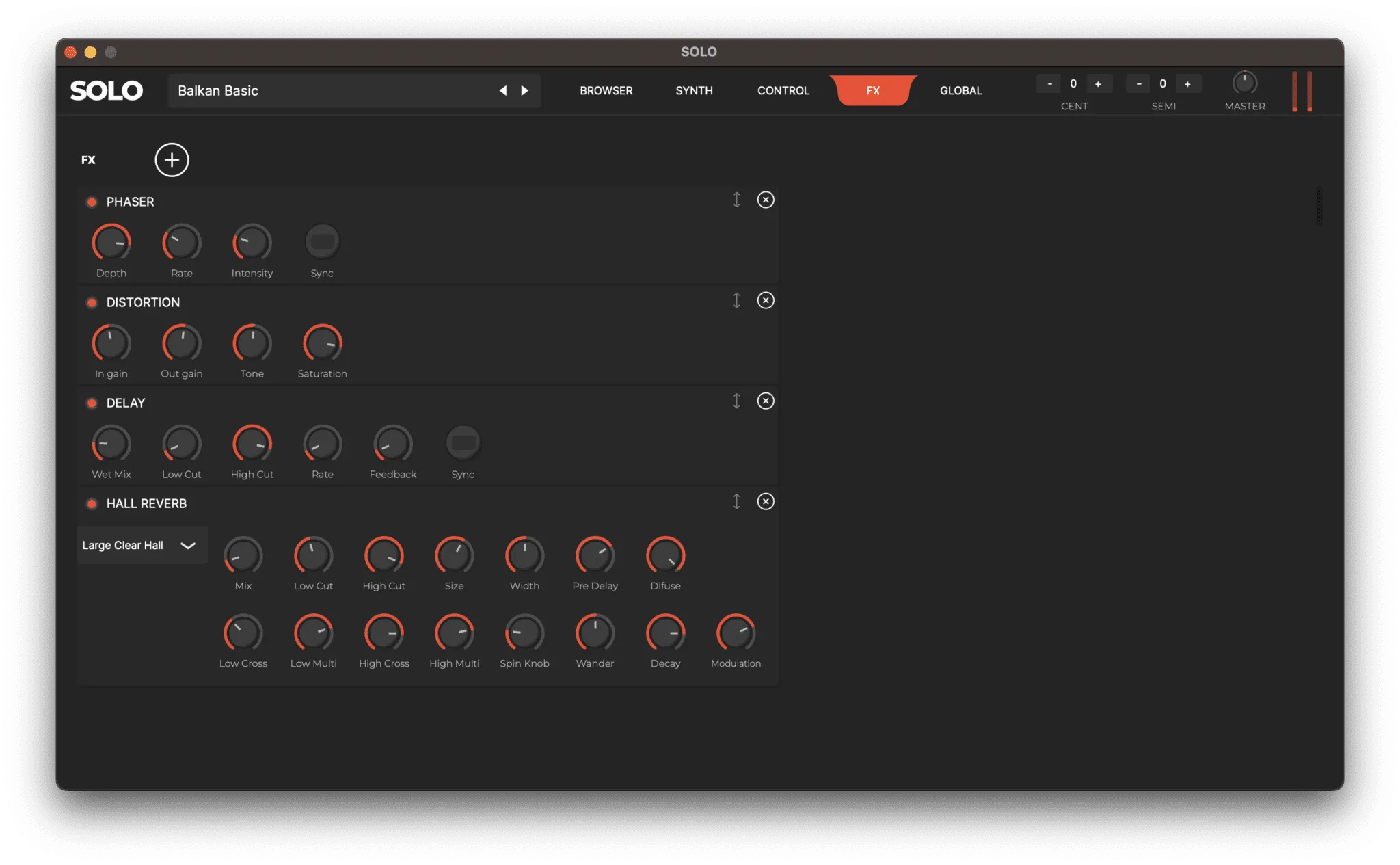
Task: Remove the Hall Reverb effect
Action: (x=766, y=502)
